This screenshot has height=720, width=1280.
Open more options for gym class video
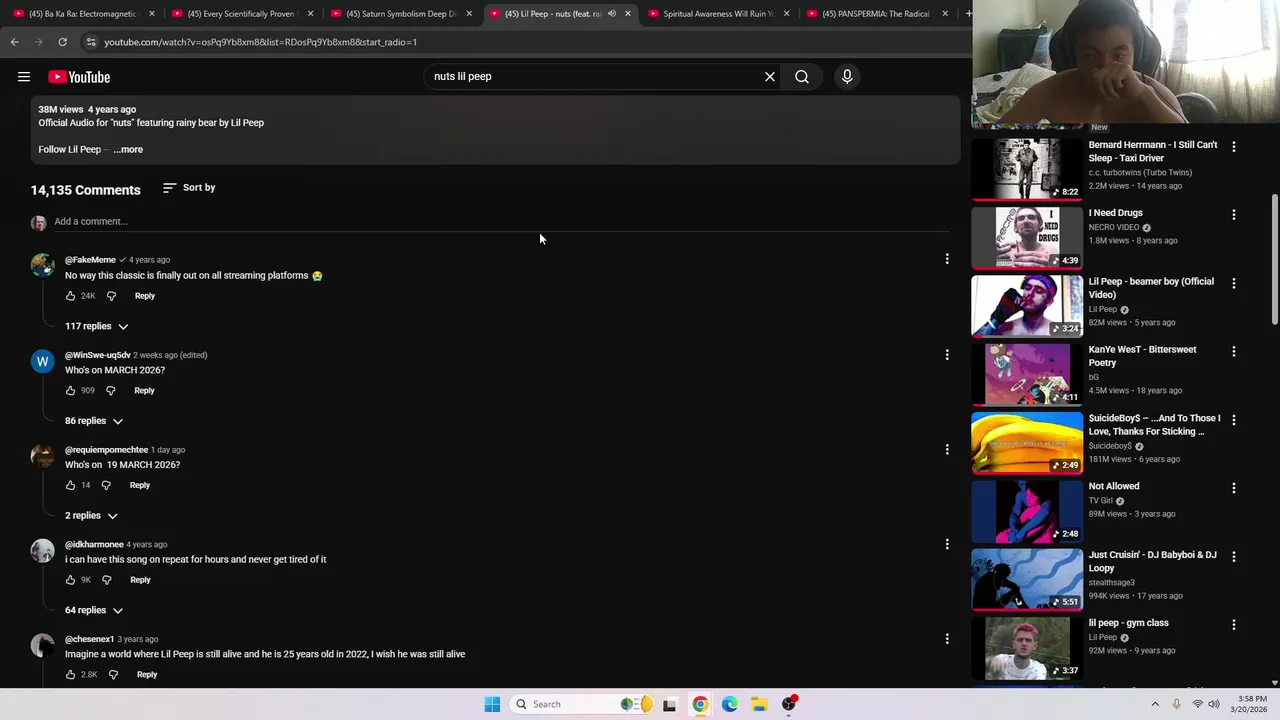coord(1234,624)
